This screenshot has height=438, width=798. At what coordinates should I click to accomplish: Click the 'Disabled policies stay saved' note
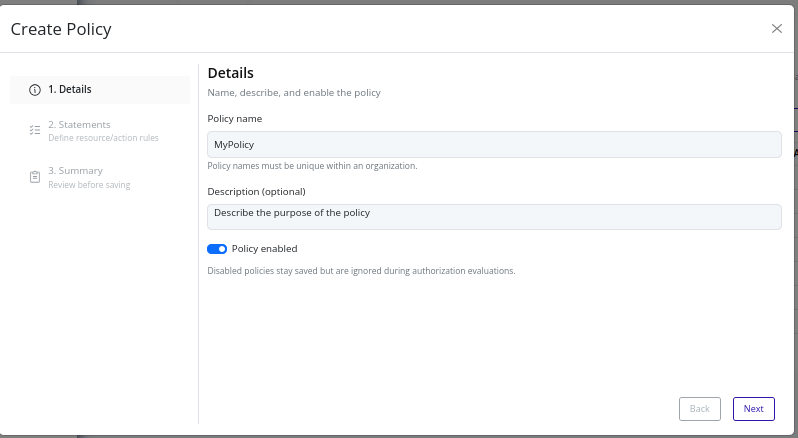click(361, 271)
